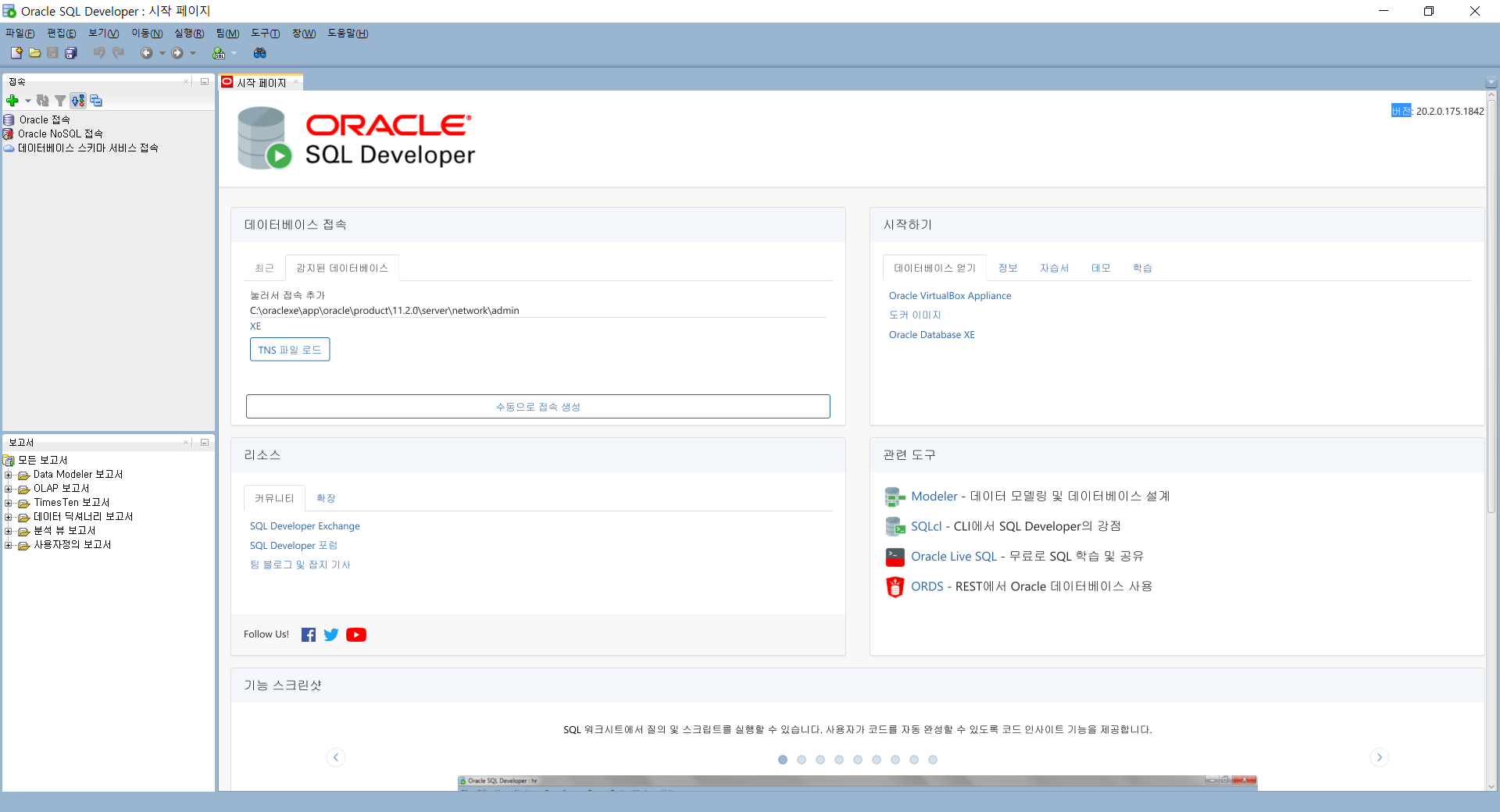Click the green plus new connection icon

tap(12, 101)
